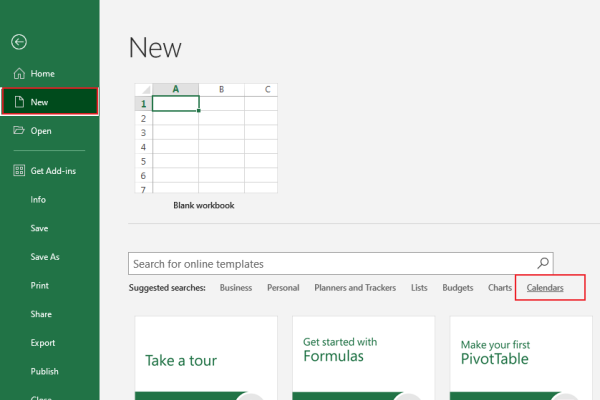Go to the Share option
The height and width of the screenshot is (400, 600).
tap(41, 314)
